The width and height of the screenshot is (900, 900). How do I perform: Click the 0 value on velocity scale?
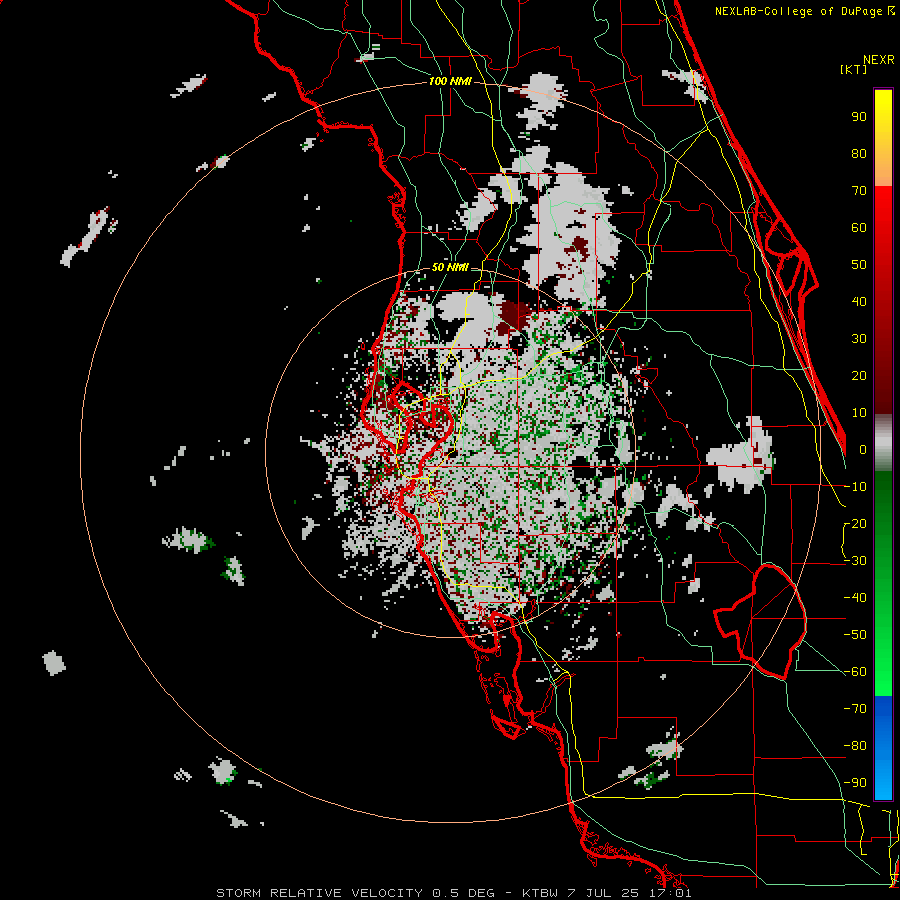(863, 450)
